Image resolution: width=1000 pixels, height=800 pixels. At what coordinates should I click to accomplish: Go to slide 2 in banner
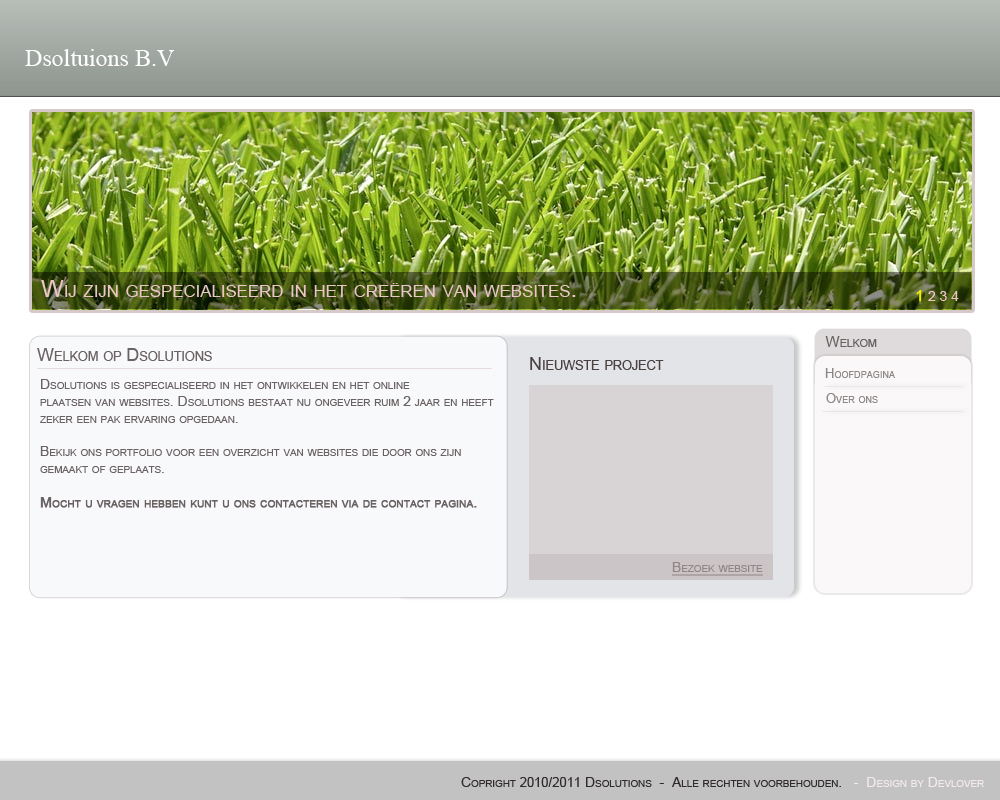click(x=931, y=296)
